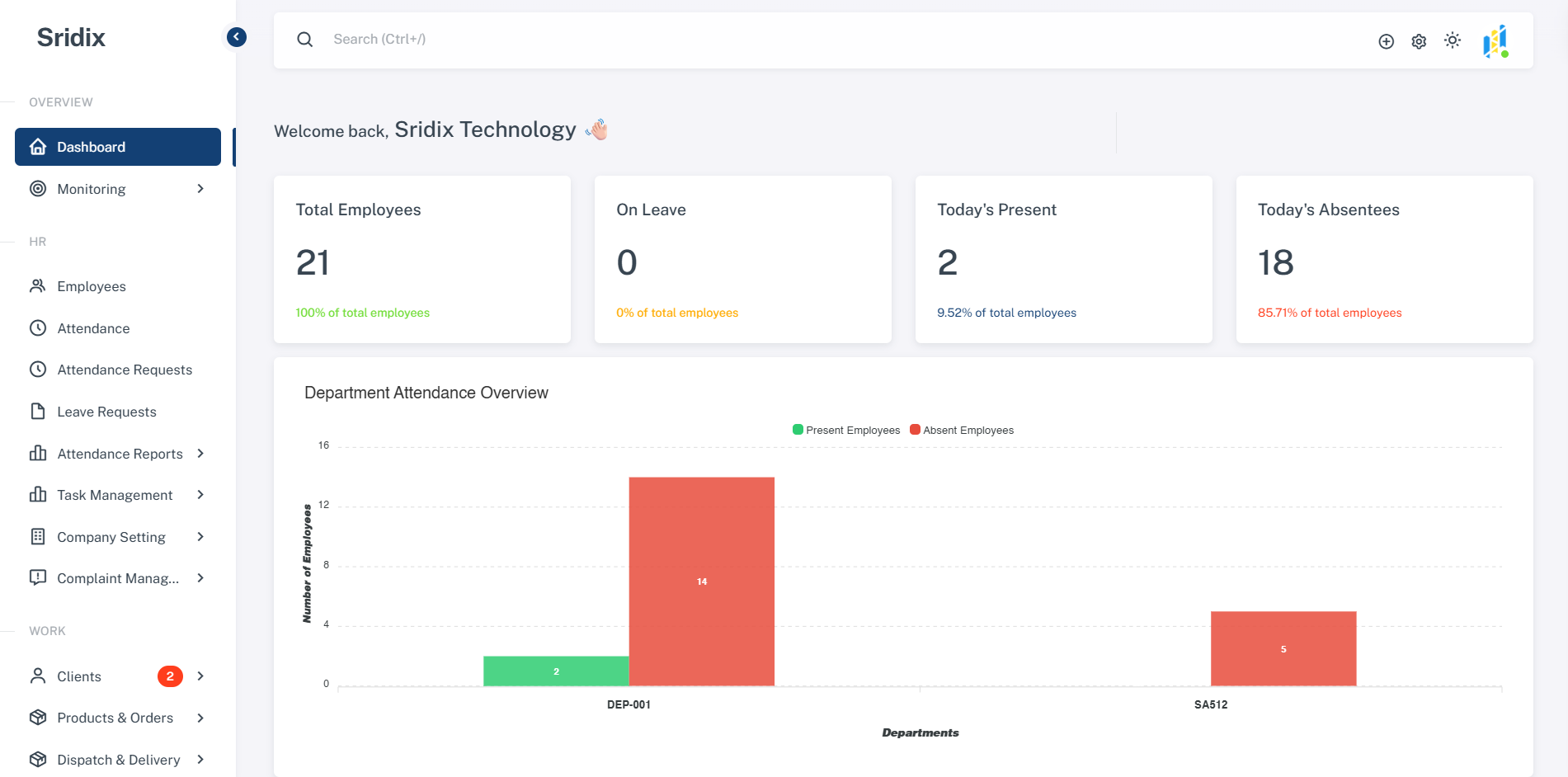The image size is (1568, 777).
Task: Click the plus circle icon in header
Action: pos(1386,41)
